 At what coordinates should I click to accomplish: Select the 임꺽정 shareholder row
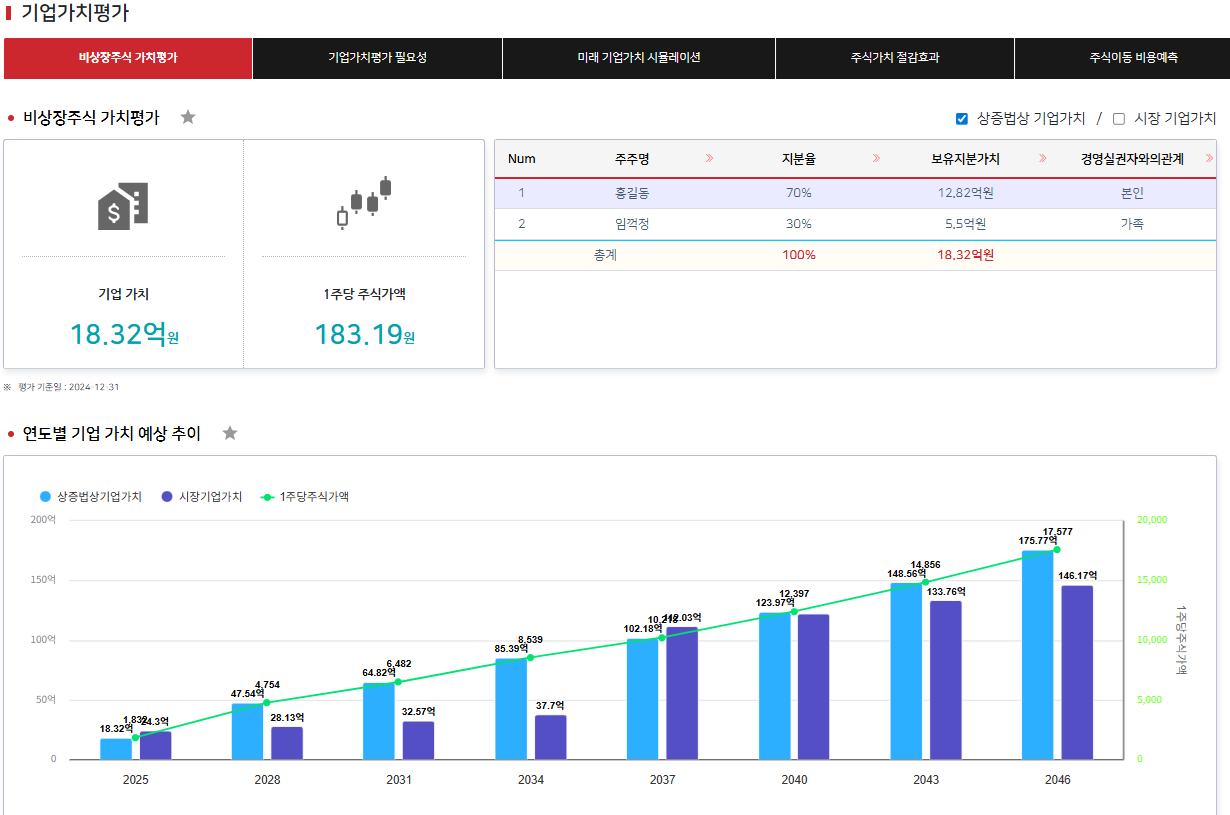(x=632, y=224)
